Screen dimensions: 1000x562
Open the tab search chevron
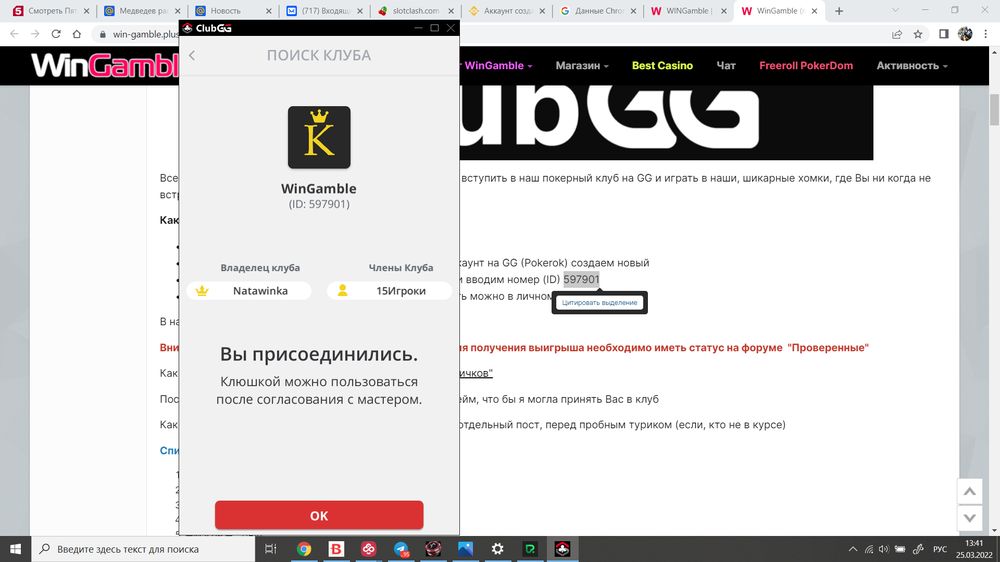click(895, 11)
